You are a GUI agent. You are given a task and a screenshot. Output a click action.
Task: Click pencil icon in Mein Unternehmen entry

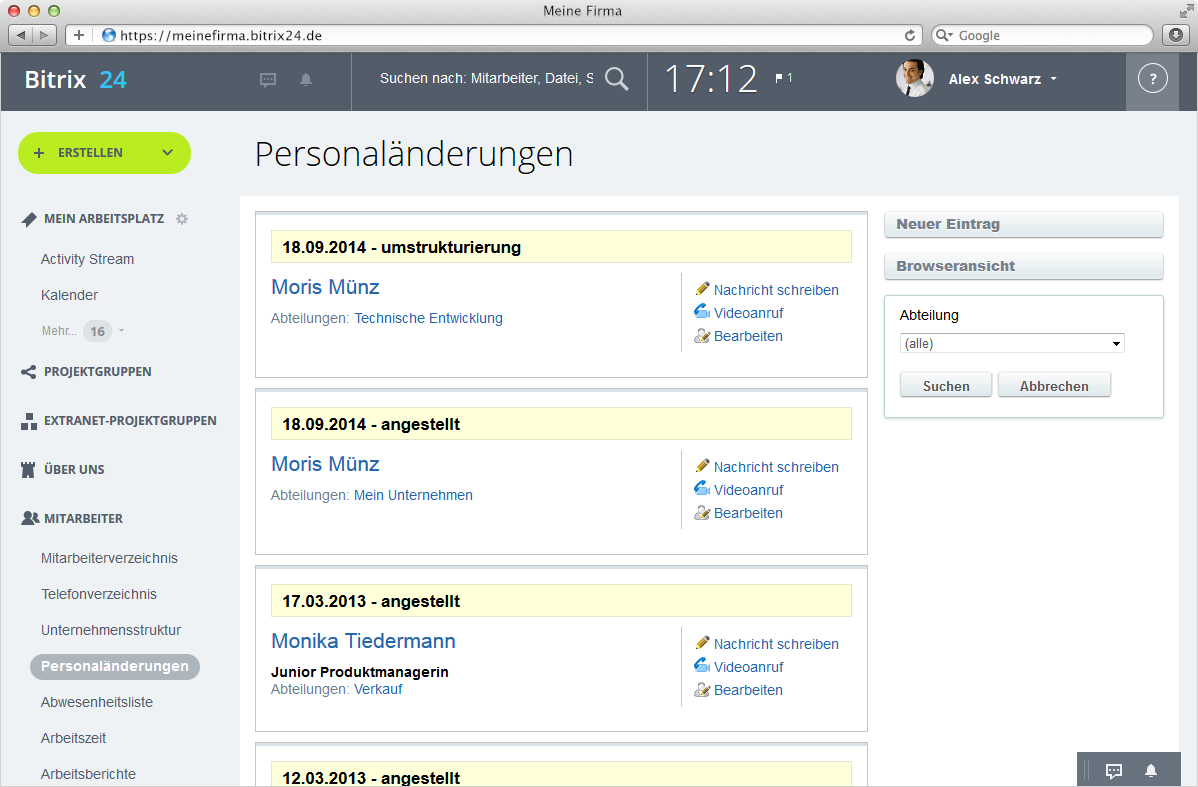pos(702,465)
